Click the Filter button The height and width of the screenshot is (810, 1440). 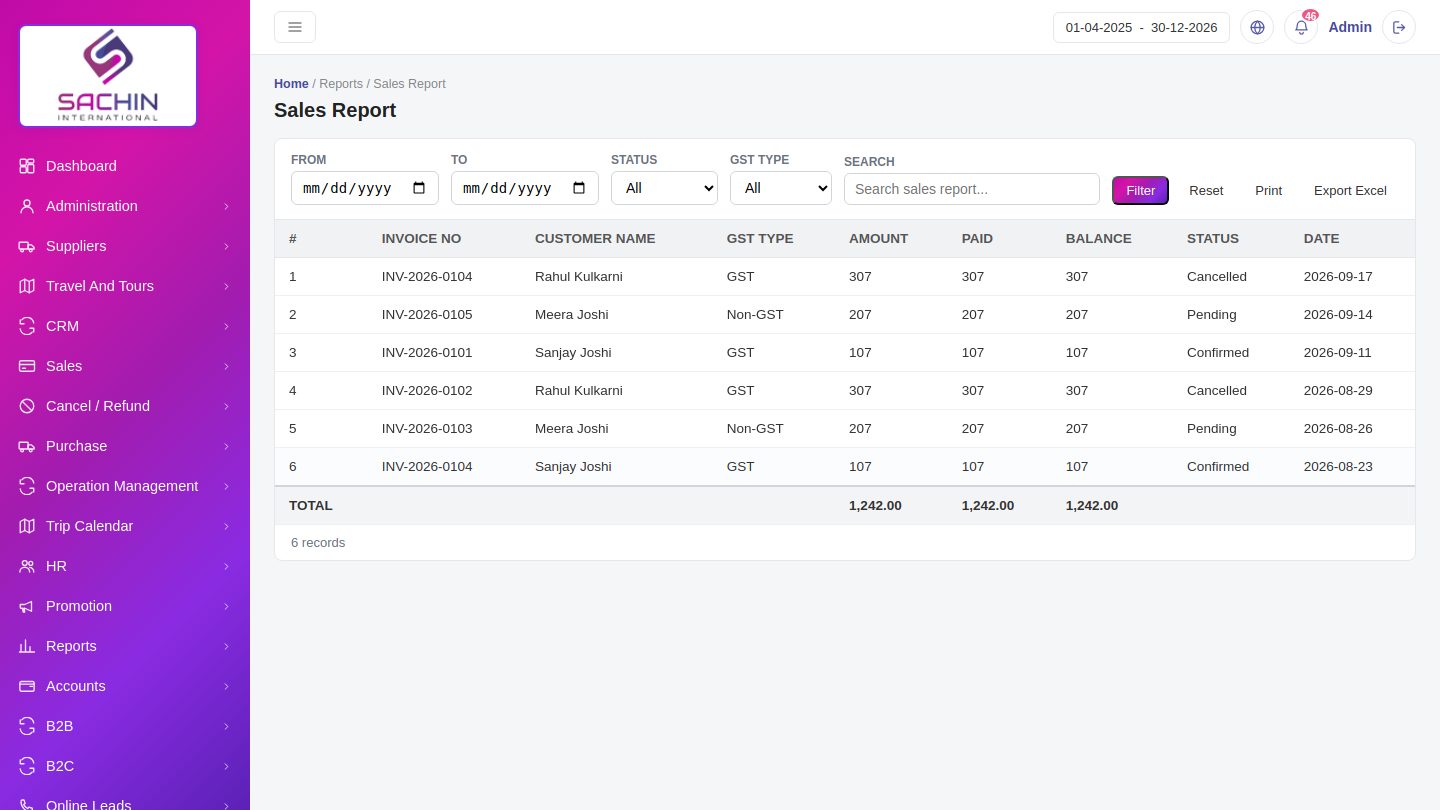pyautogui.click(x=1140, y=190)
